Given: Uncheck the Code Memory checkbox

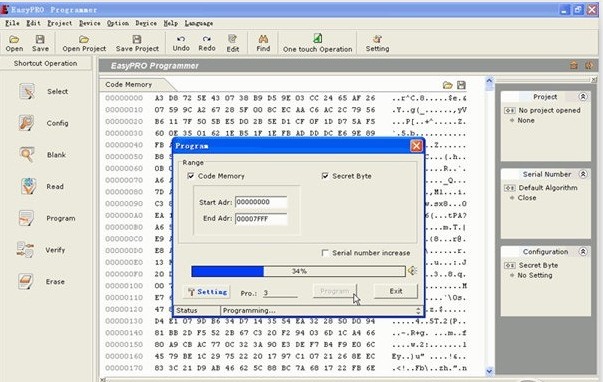Looking at the screenshot, I should pos(190,176).
